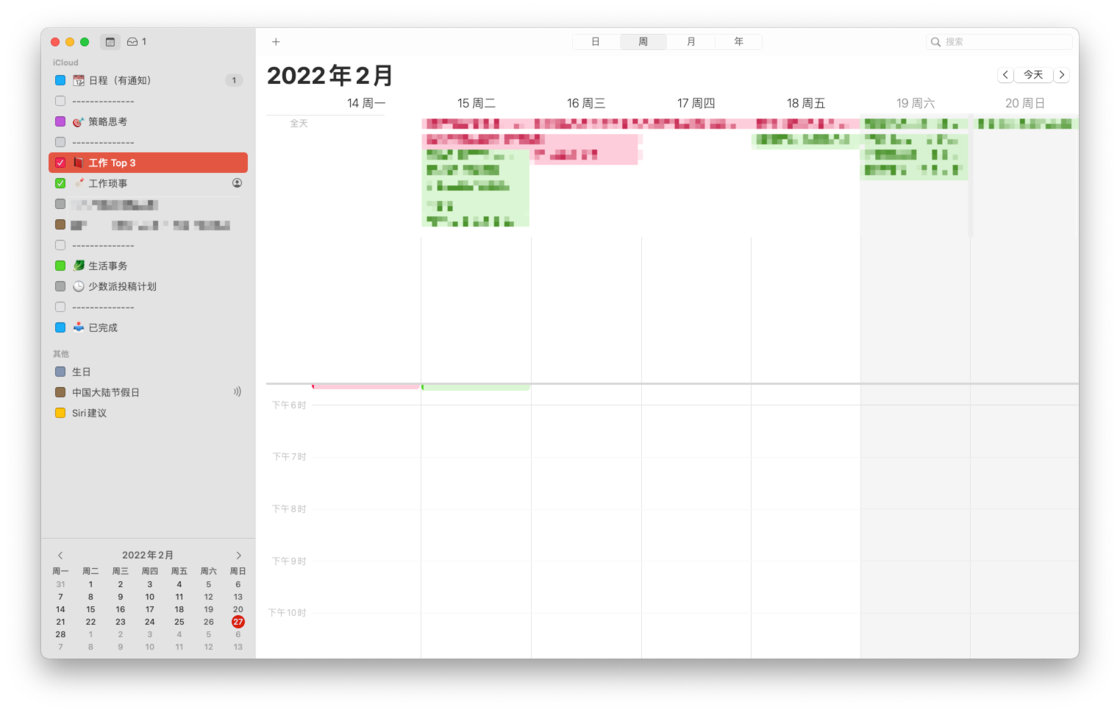Open the notifications inbox icon

(x=132, y=42)
